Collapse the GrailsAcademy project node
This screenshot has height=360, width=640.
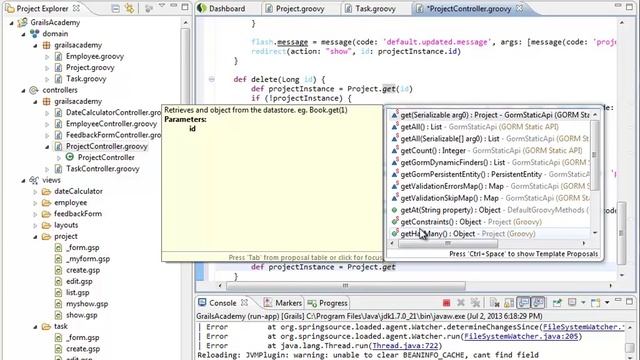(11, 23)
